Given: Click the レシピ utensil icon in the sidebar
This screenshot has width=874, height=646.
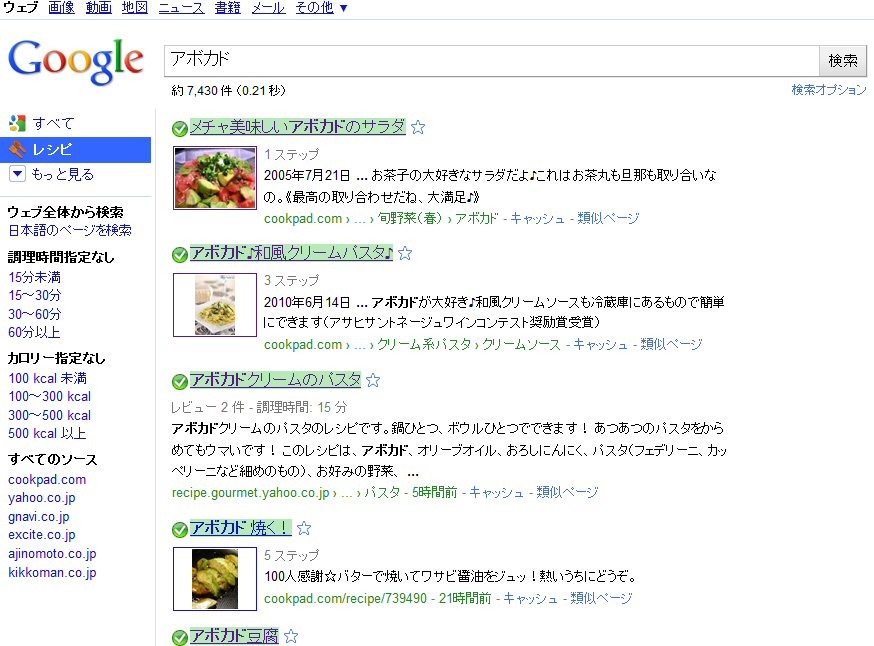Looking at the screenshot, I should [x=17, y=149].
